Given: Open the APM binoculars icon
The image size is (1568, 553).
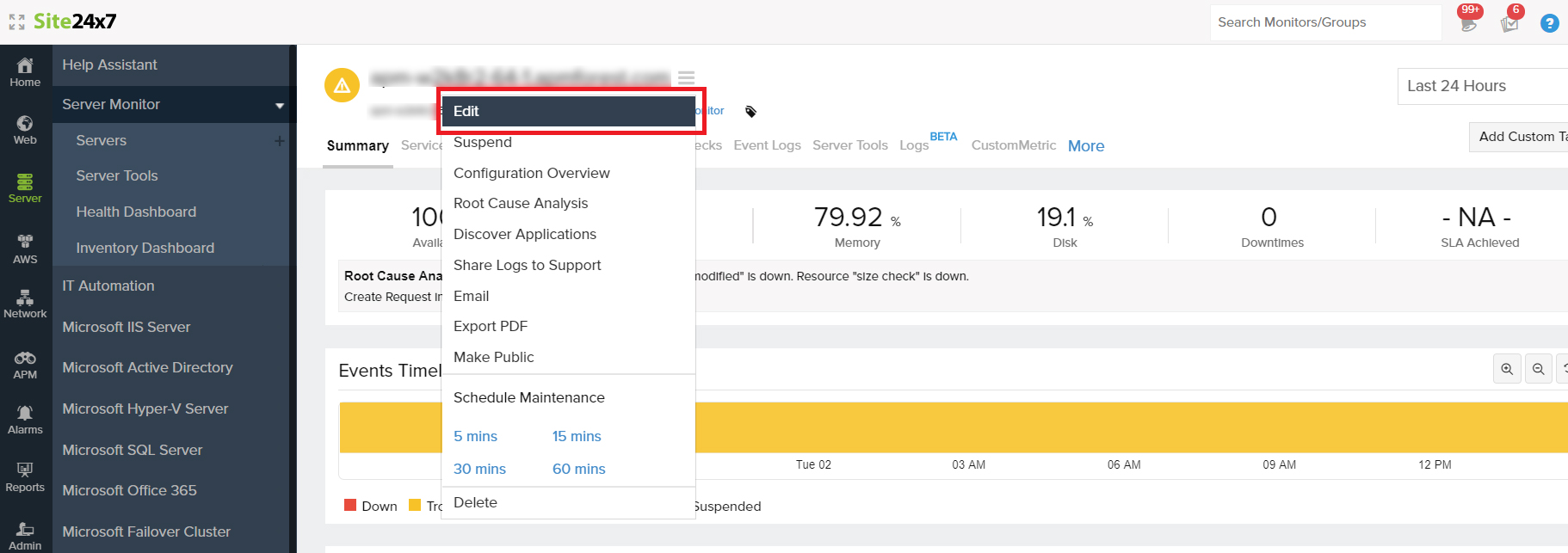Looking at the screenshot, I should pyautogui.click(x=25, y=358).
